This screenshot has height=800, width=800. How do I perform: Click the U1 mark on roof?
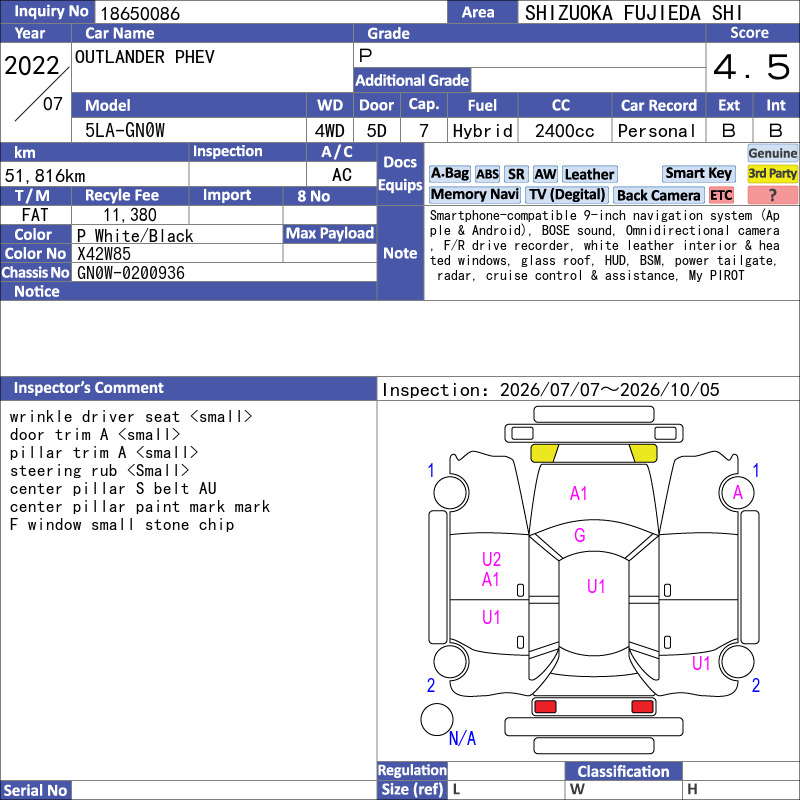[596, 586]
